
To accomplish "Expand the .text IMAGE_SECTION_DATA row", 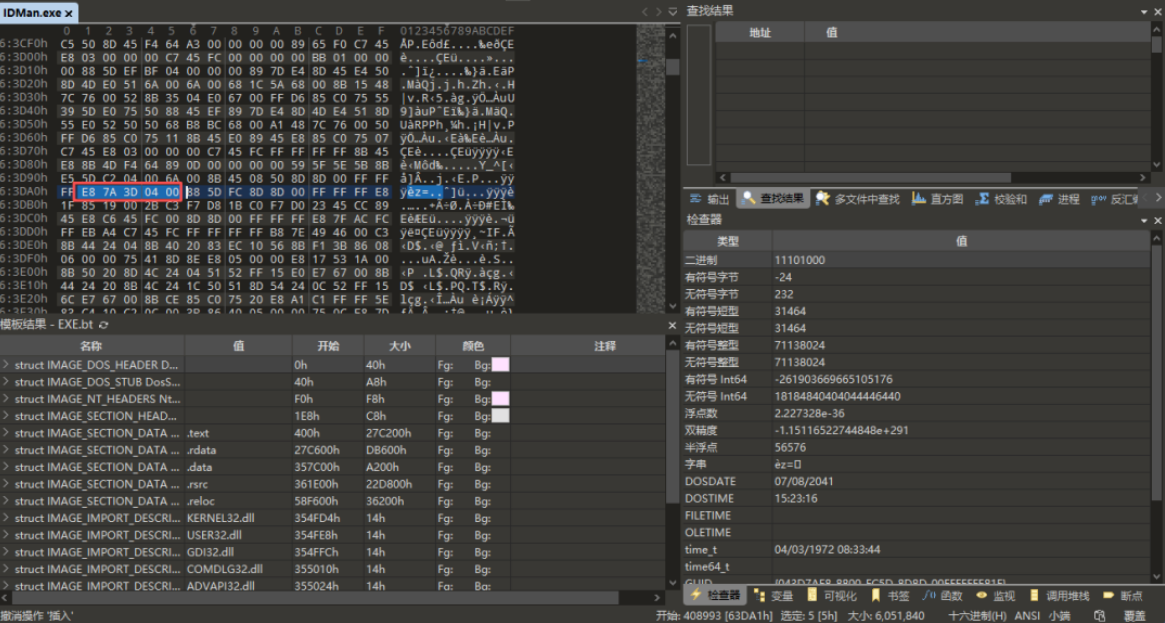I will click(6, 433).
